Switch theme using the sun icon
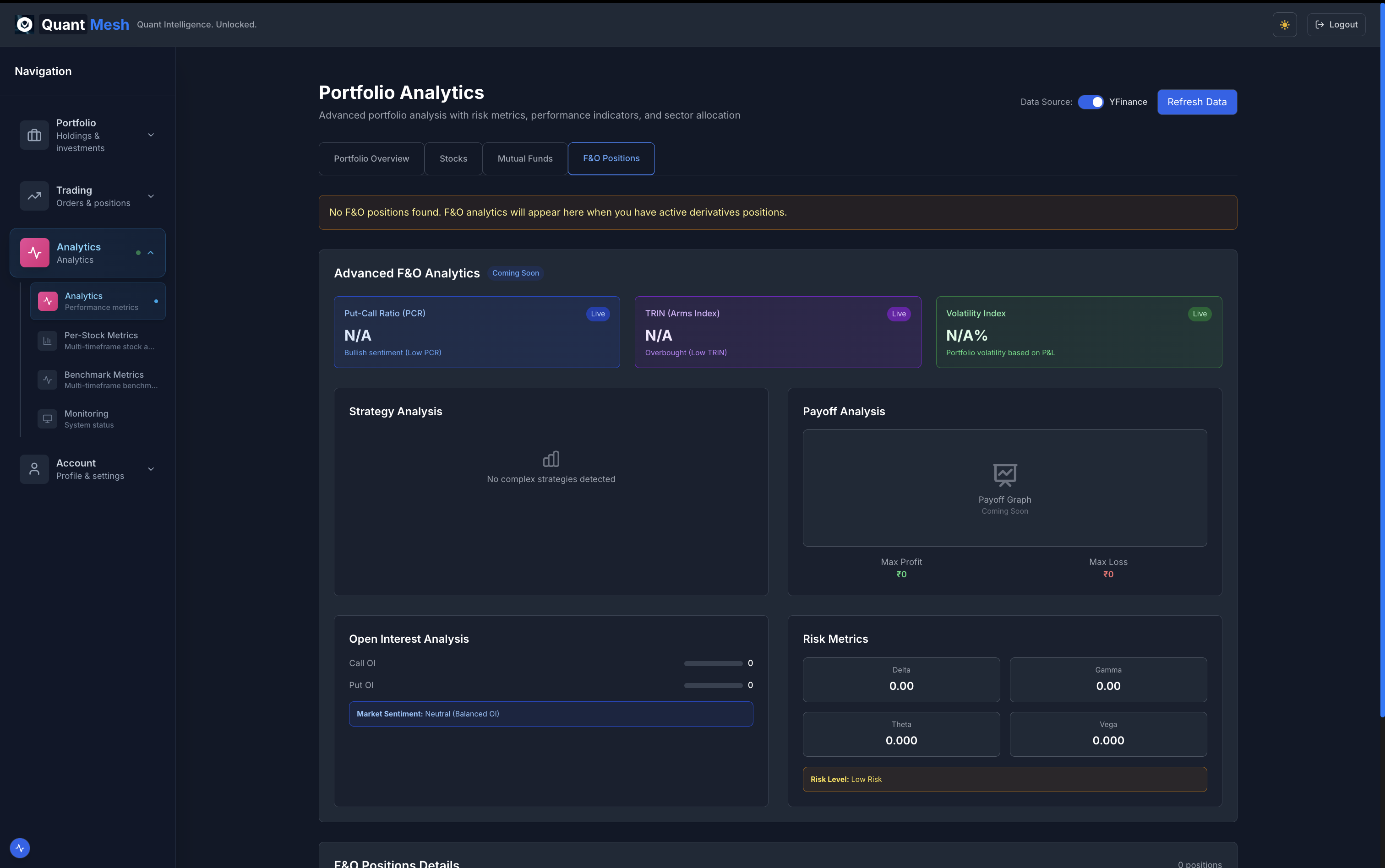The height and width of the screenshot is (868, 1385). point(1285,24)
